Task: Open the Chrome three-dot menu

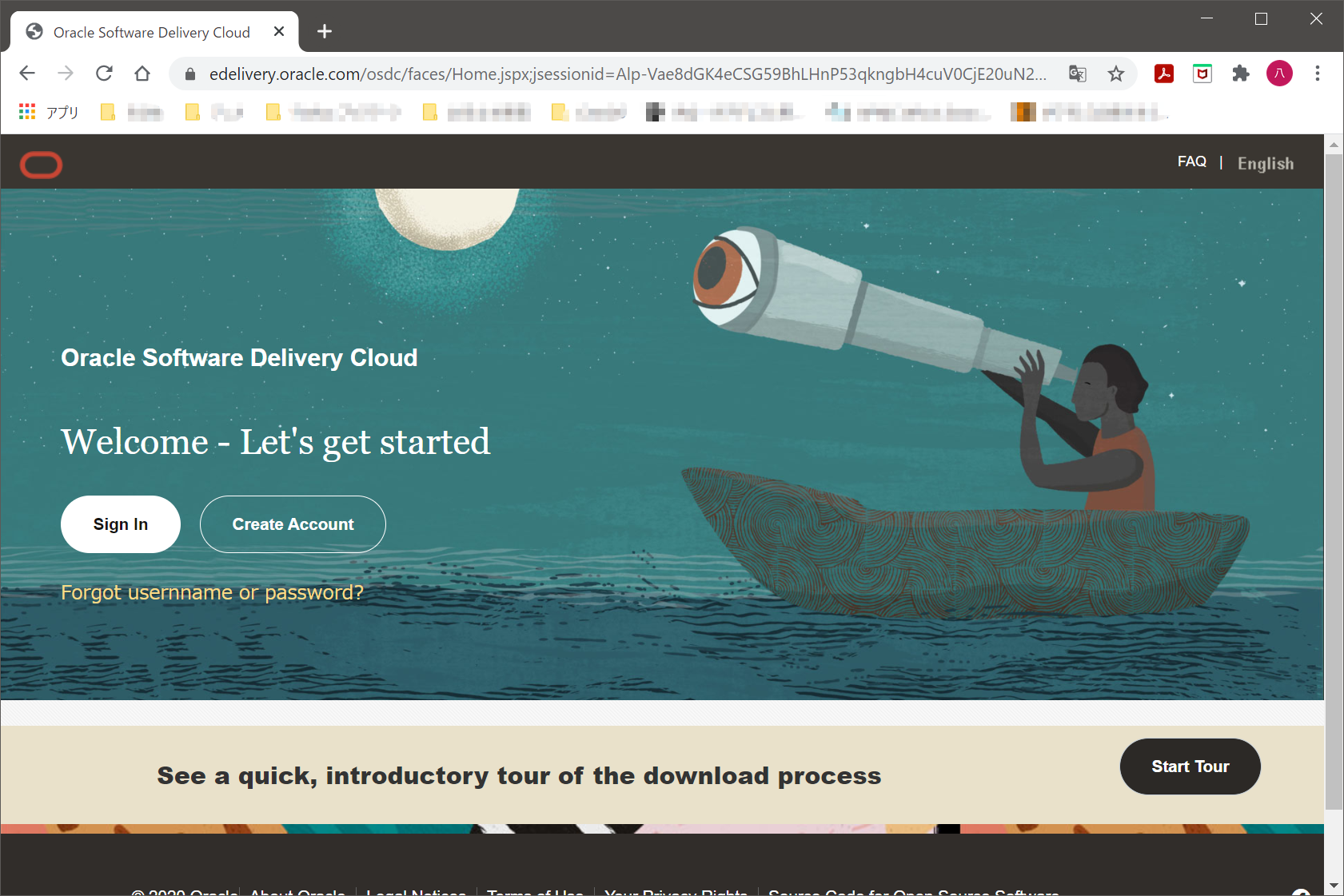Action: pos(1318,74)
